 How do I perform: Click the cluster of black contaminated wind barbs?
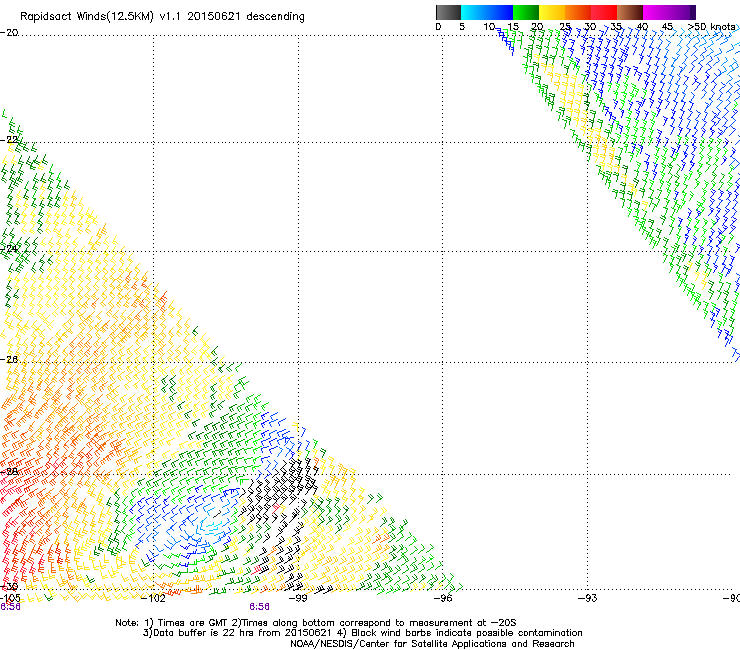(x=282, y=493)
